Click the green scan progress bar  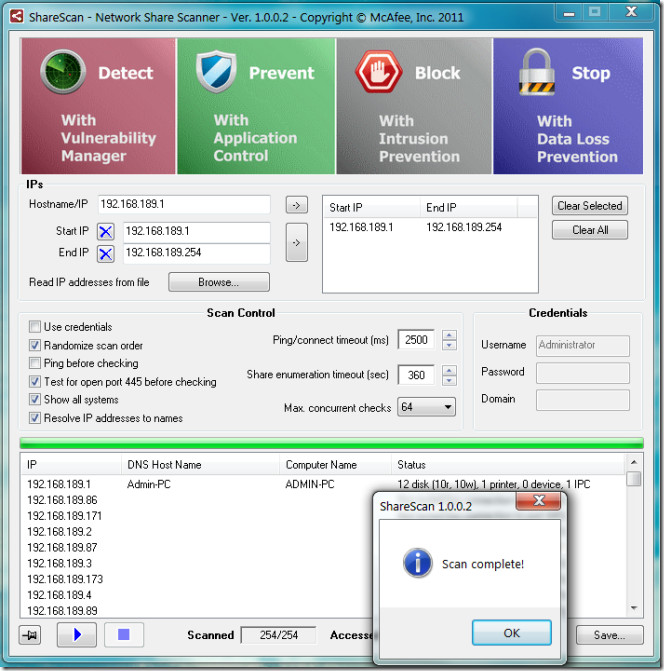[332, 443]
